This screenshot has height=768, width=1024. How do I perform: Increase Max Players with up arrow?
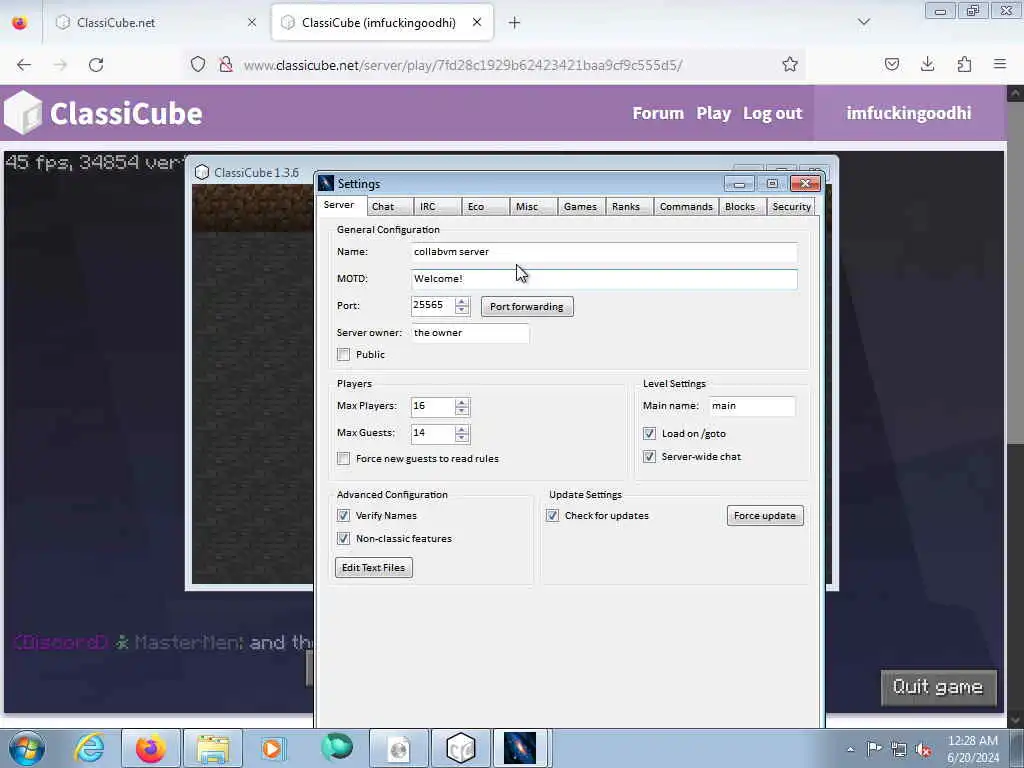coord(462,402)
